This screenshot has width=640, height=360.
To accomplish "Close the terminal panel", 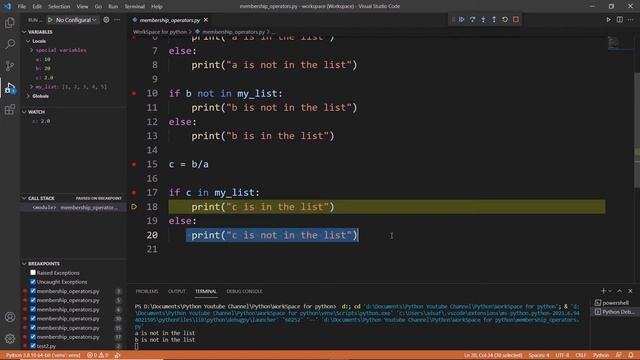I will click(x=630, y=291).
